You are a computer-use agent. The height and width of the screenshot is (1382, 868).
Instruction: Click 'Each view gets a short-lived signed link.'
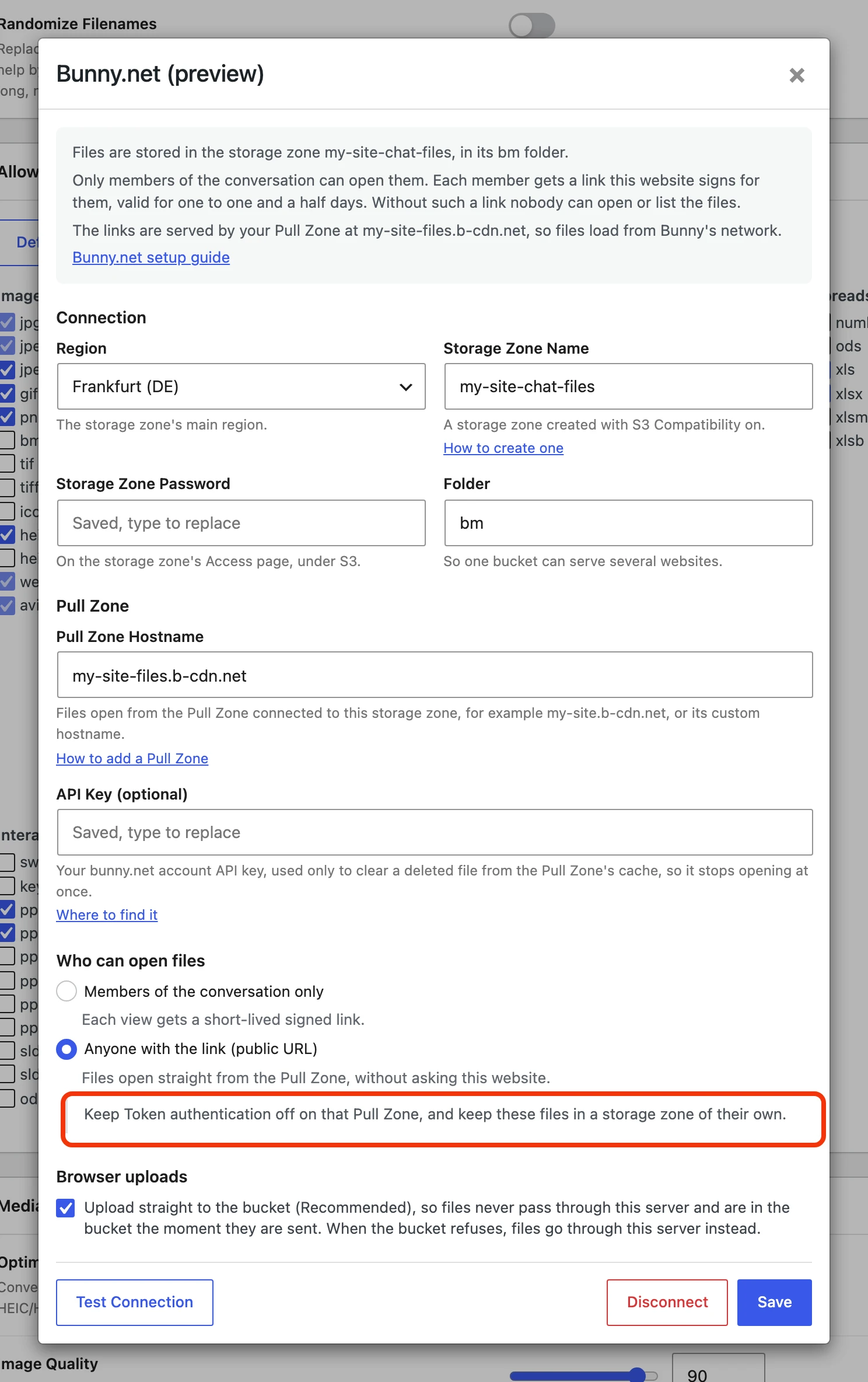coord(223,1019)
